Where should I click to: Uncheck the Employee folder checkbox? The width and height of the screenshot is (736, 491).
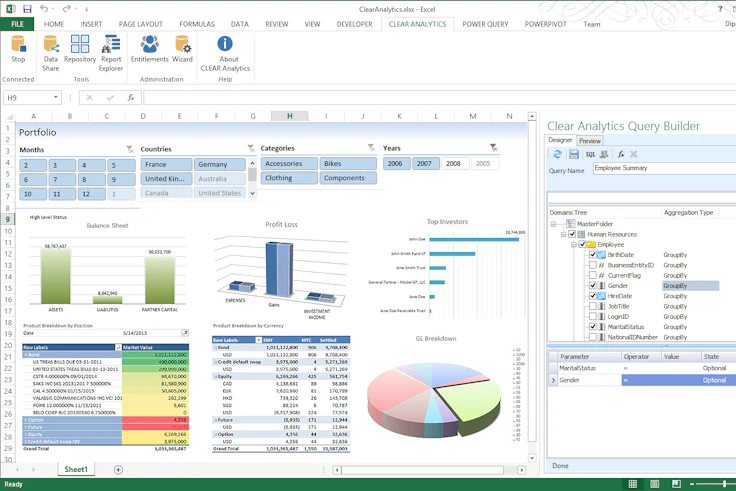[x=582, y=244]
